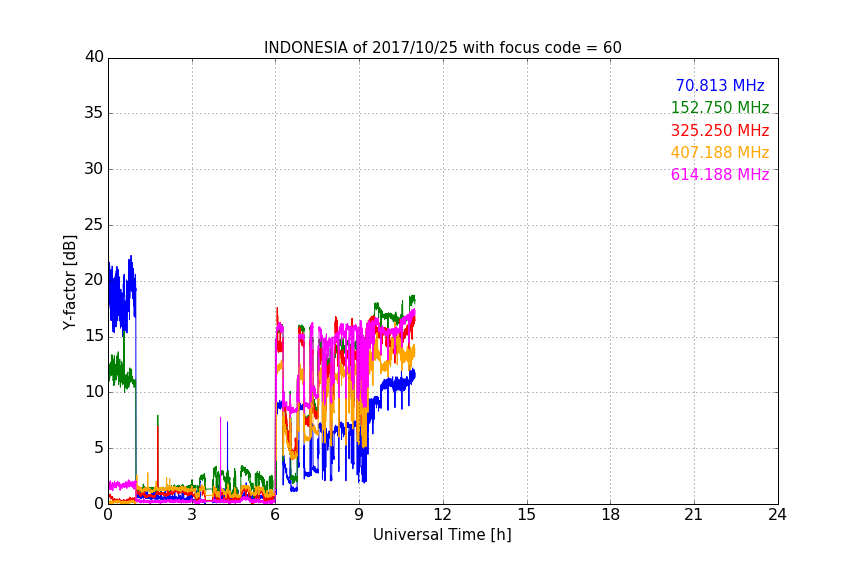Click the x-axis tick label '24'

coord(777,515)
